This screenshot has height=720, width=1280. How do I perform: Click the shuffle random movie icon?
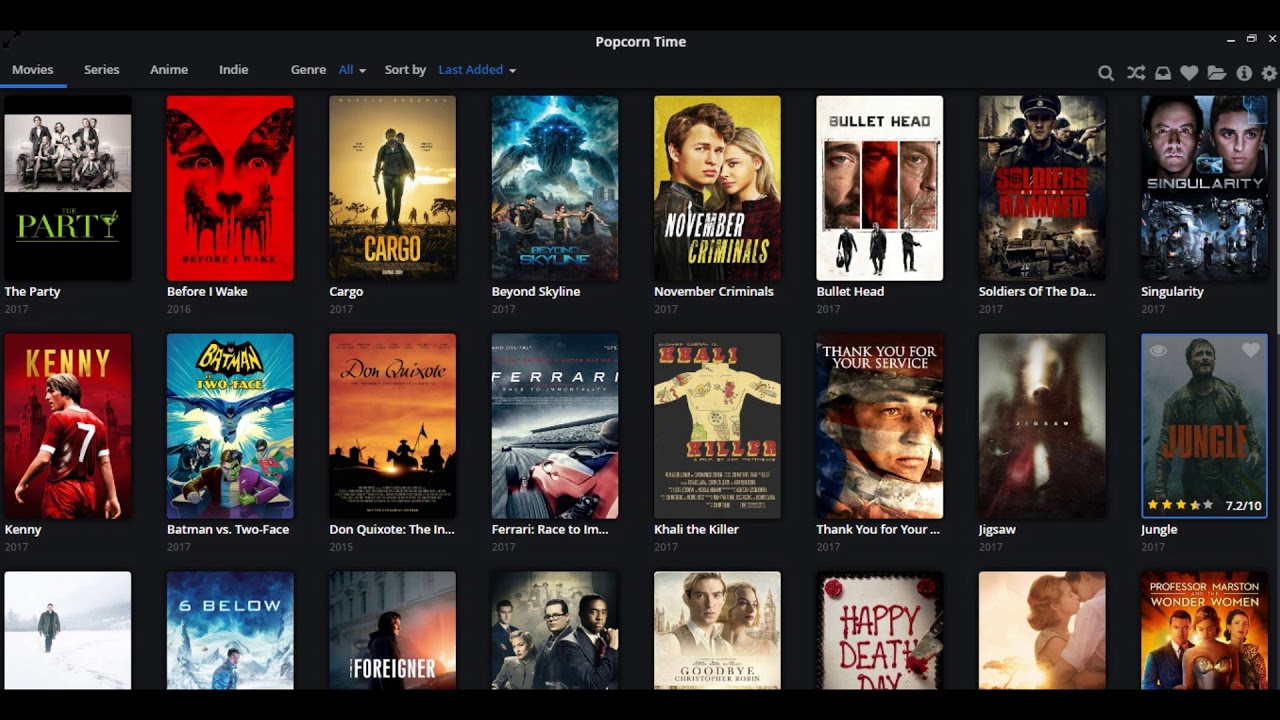[x=1135, y=73]
